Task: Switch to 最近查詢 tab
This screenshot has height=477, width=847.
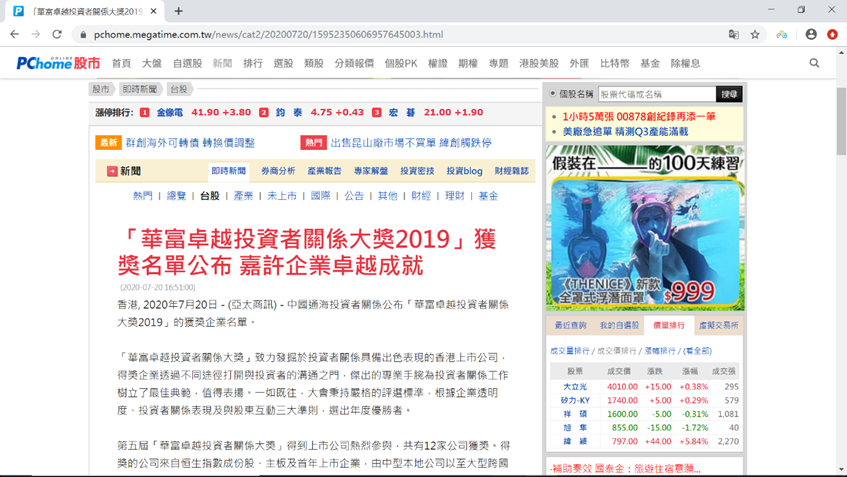Action: tap(570, 325)
